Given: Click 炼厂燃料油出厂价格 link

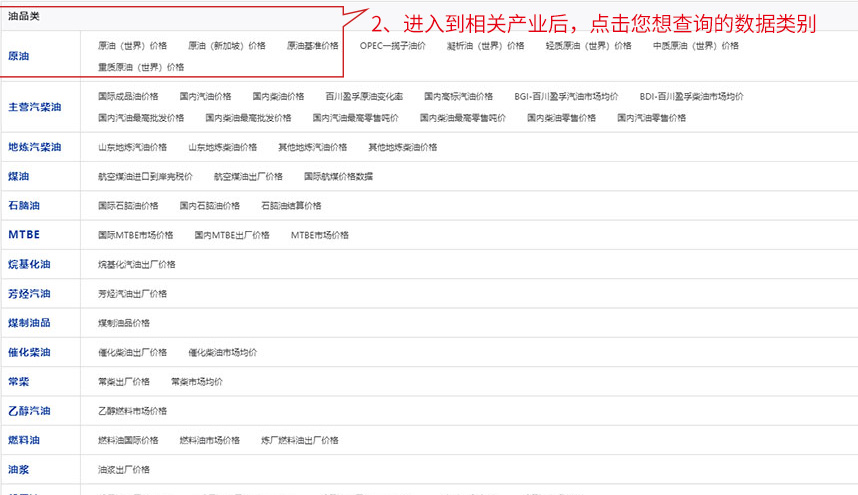Looking at the screenshot, I should 300,440.
